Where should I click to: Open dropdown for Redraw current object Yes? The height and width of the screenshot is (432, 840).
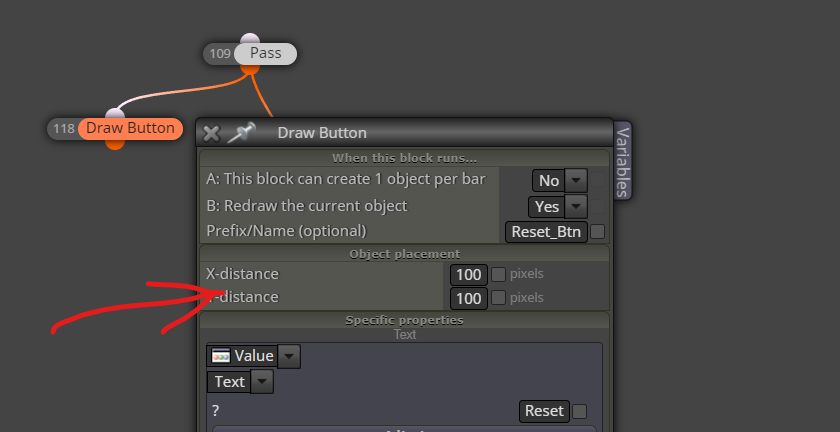tap(576, 206)
